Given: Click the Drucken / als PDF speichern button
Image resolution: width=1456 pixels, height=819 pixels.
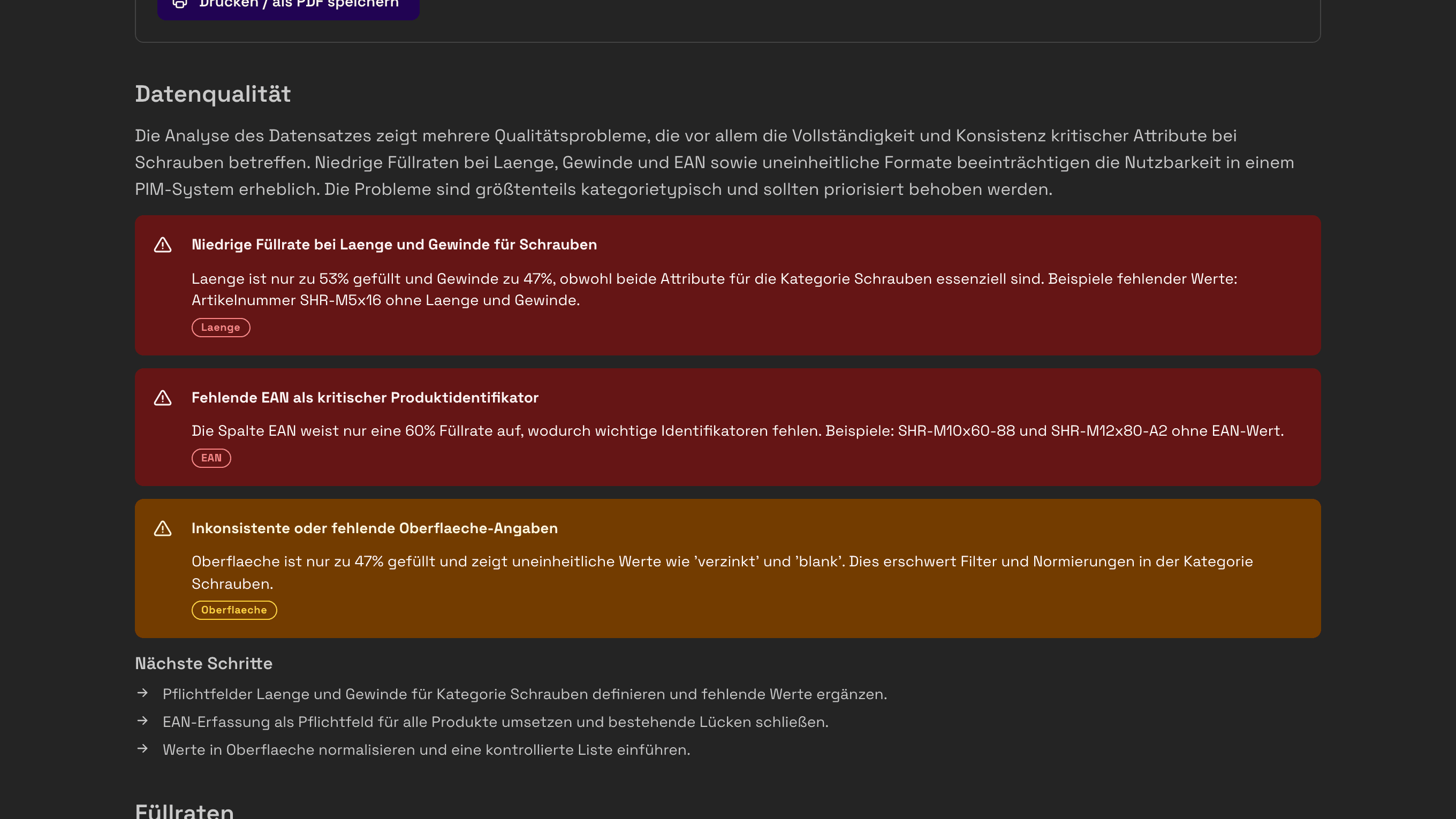Looking at the screenshot, I should pyautogui.click(x=289, y=6).
